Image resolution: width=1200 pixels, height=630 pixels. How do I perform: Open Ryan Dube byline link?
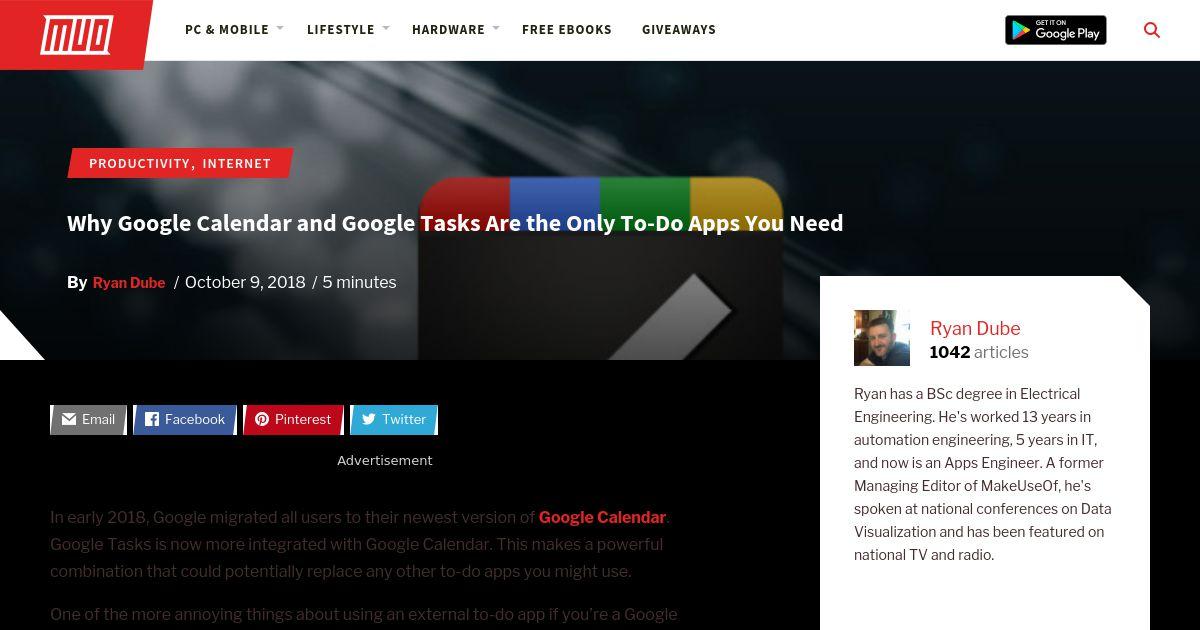129,283
